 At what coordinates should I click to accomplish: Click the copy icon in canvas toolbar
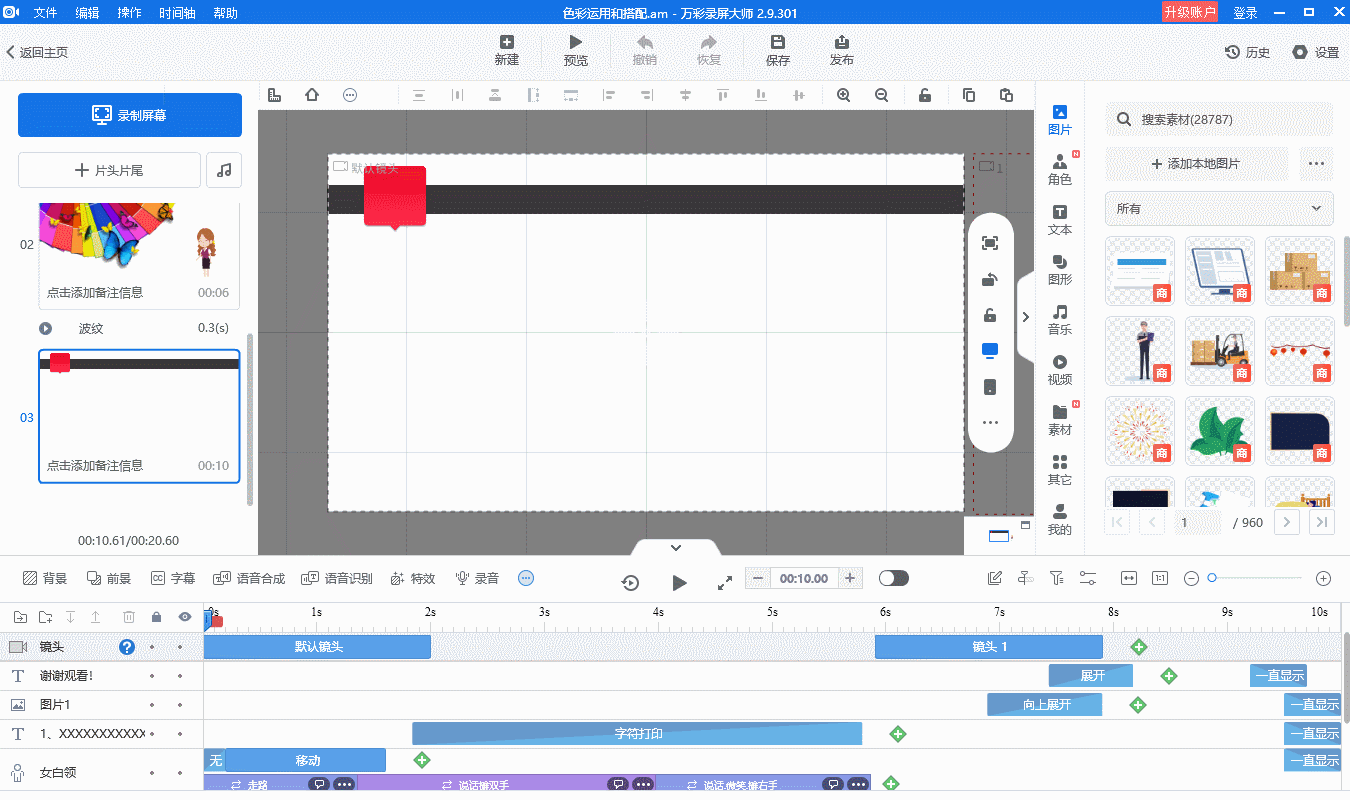969,95
